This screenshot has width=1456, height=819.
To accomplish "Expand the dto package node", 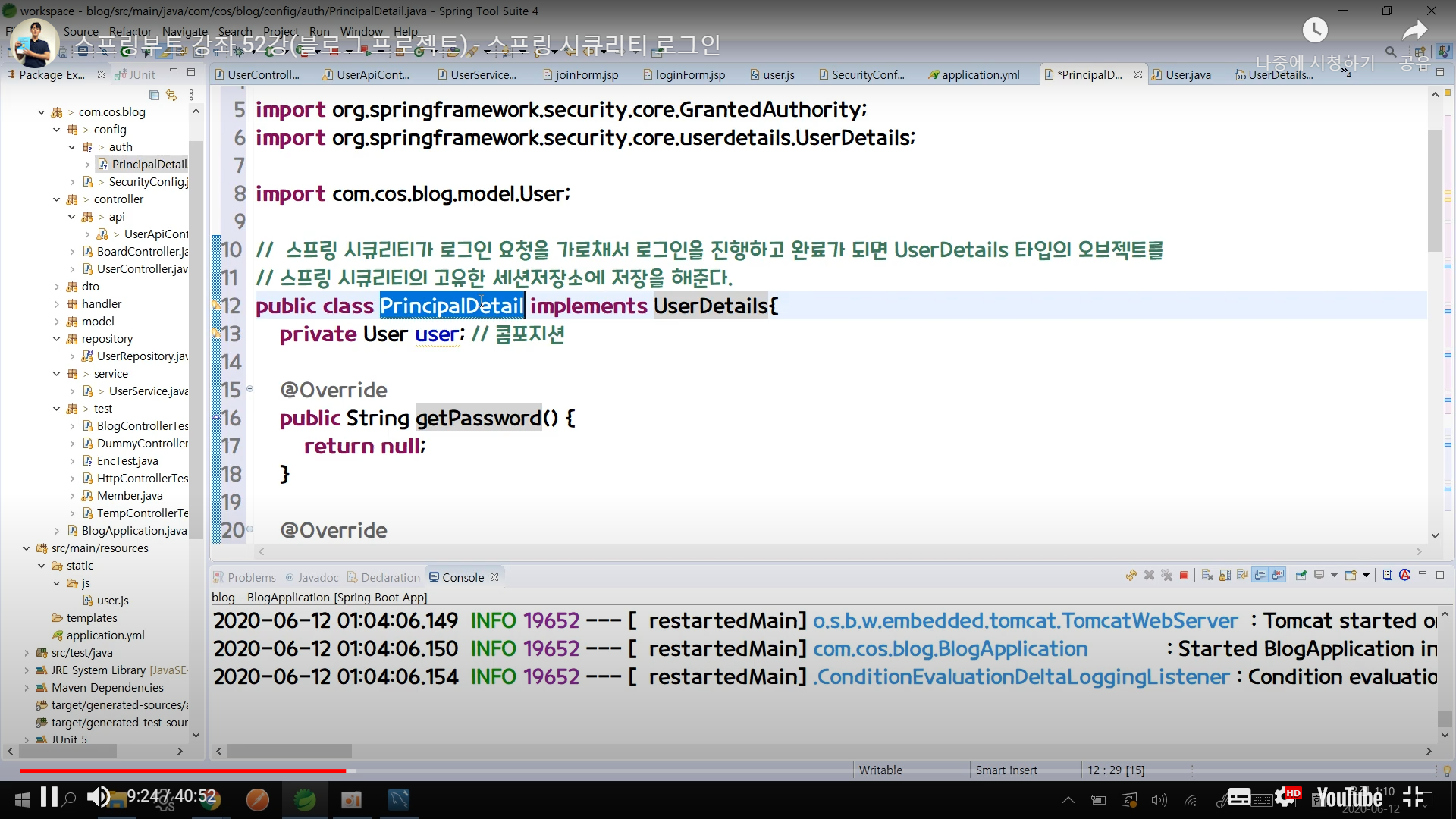I will [x=56, y=287].
